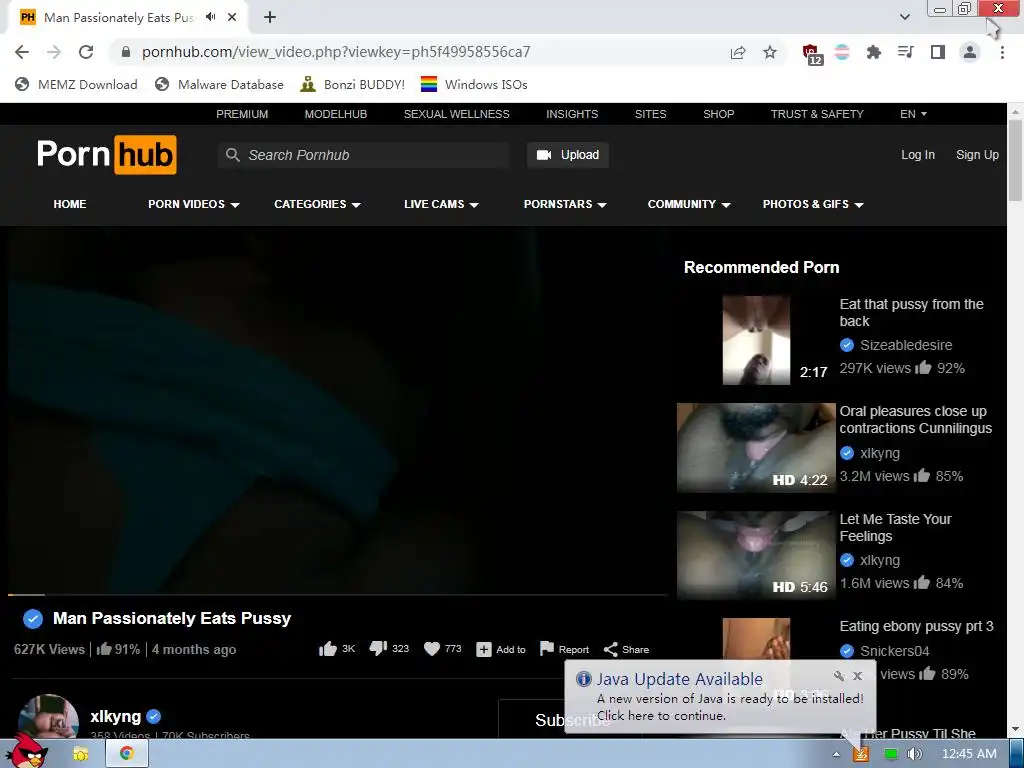1024x768 pixels.
Task: Open the SHOP top bar link
Action: coord(718,114)
